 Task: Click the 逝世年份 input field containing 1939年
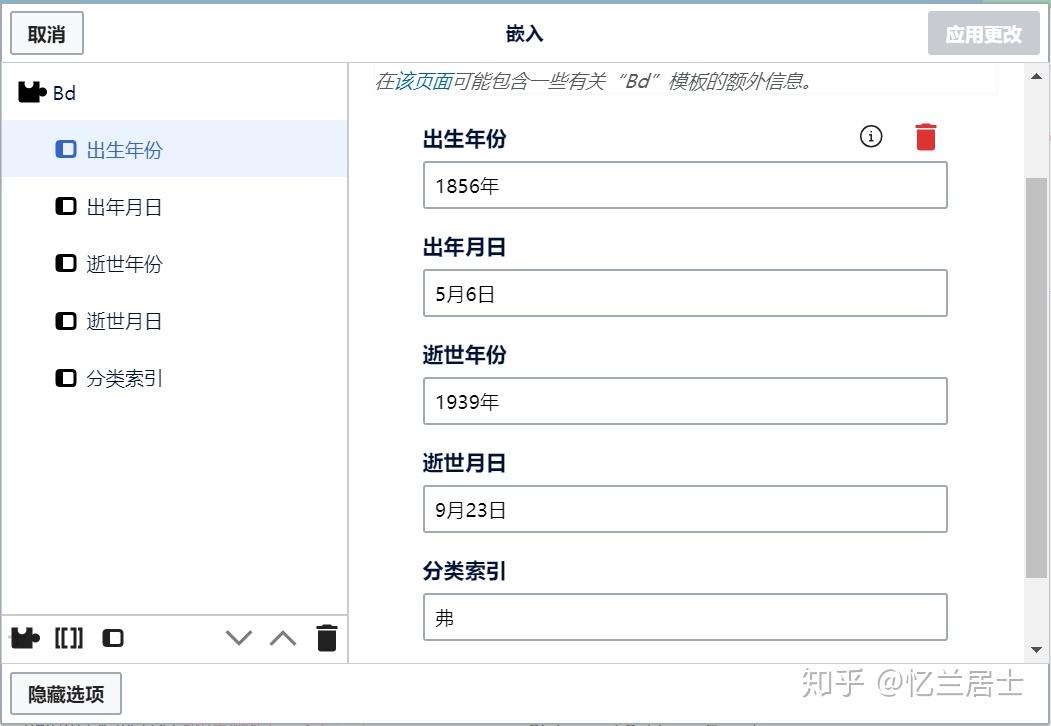685,402
